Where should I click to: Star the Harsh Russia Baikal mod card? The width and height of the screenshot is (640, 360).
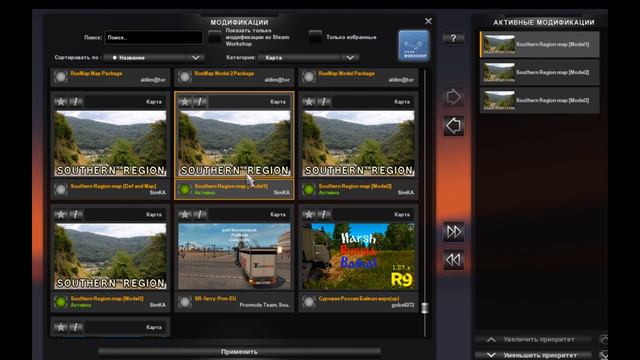point(309,214)
